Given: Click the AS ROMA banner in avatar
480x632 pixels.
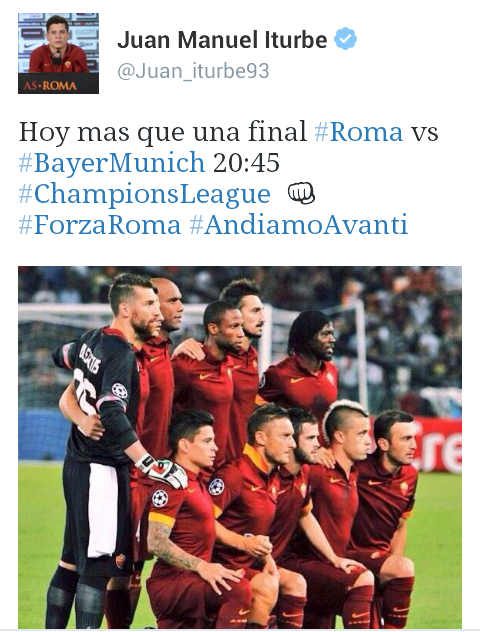Looking at the screenshot, I should 58,84.
